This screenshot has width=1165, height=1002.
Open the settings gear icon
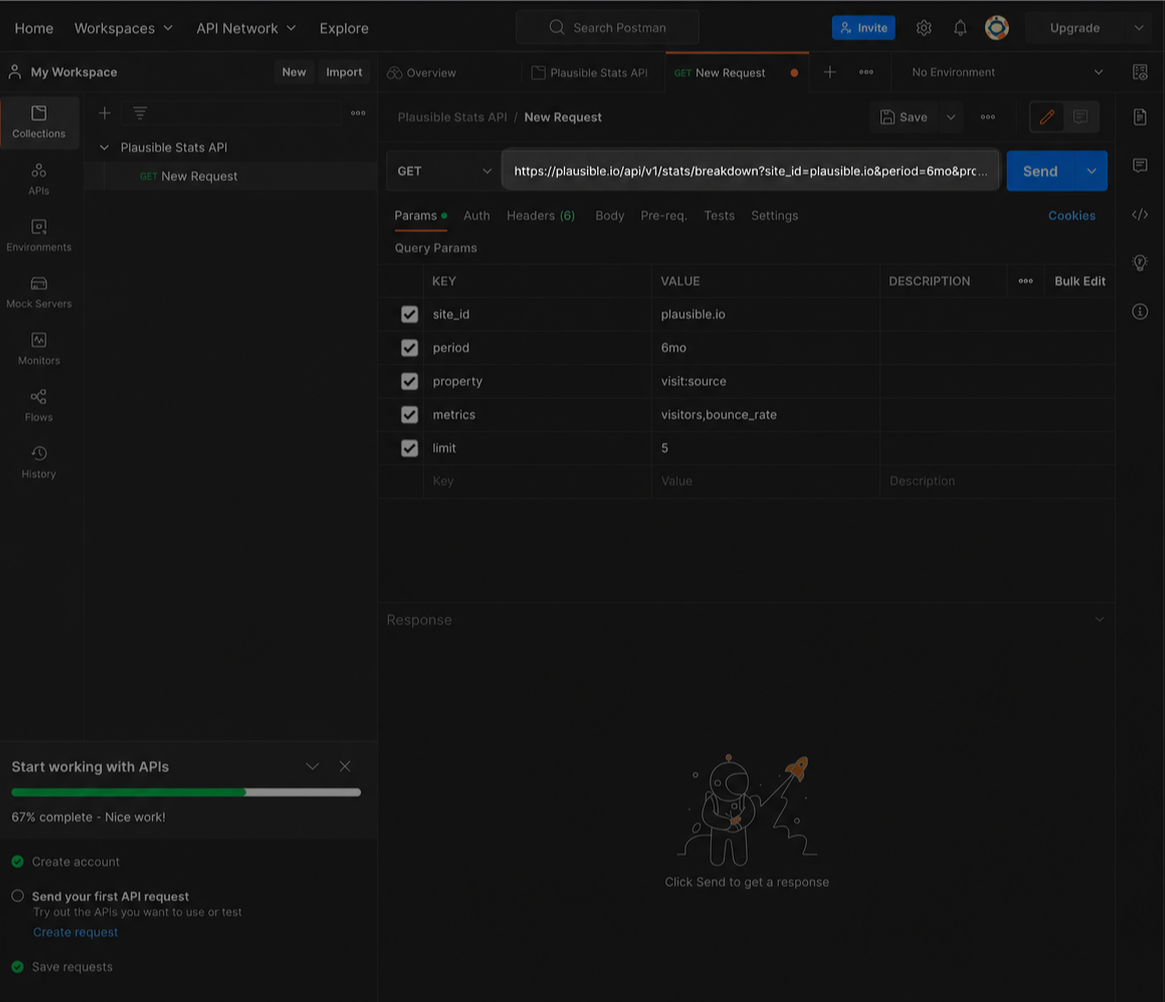click(924, 27)
